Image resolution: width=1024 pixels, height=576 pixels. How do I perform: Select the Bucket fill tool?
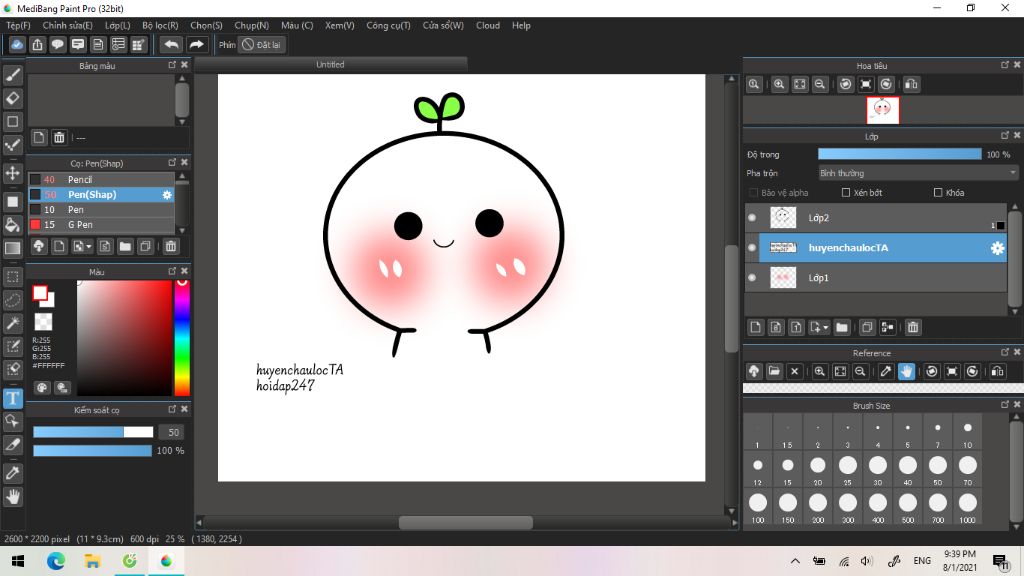click(12, 225)
